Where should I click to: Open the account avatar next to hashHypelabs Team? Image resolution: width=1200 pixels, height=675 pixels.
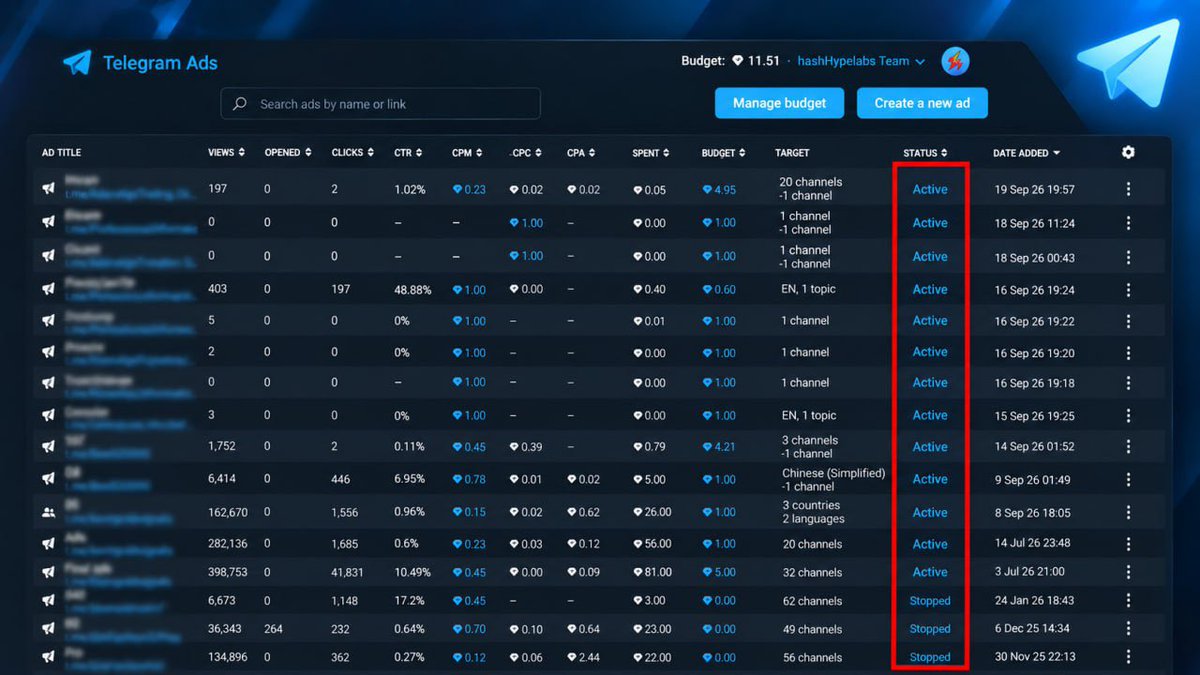coord(955,61)
